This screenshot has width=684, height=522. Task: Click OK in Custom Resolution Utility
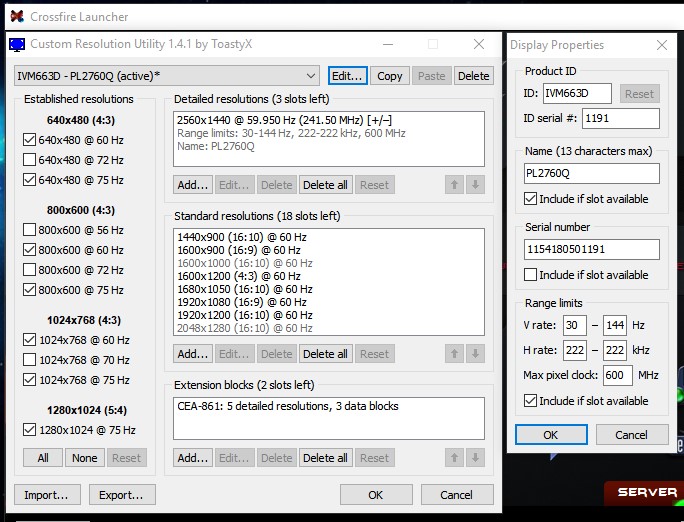point(376,495)
